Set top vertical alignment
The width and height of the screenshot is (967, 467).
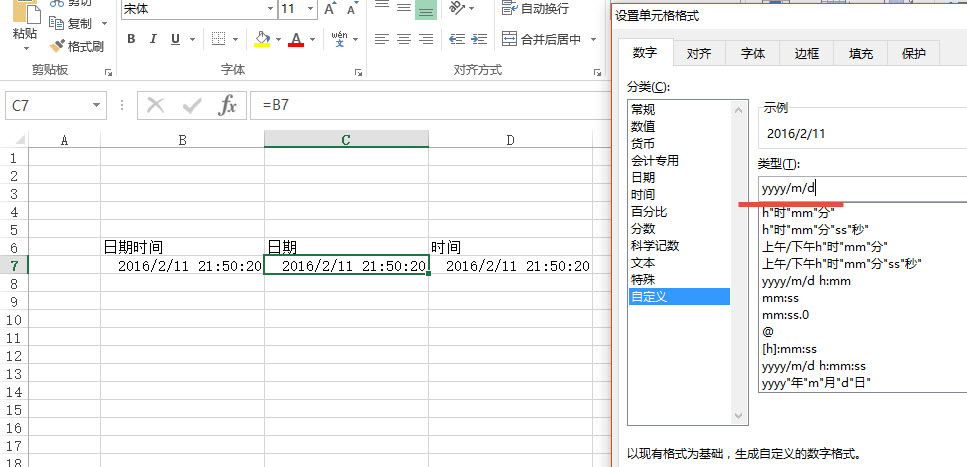382,7
